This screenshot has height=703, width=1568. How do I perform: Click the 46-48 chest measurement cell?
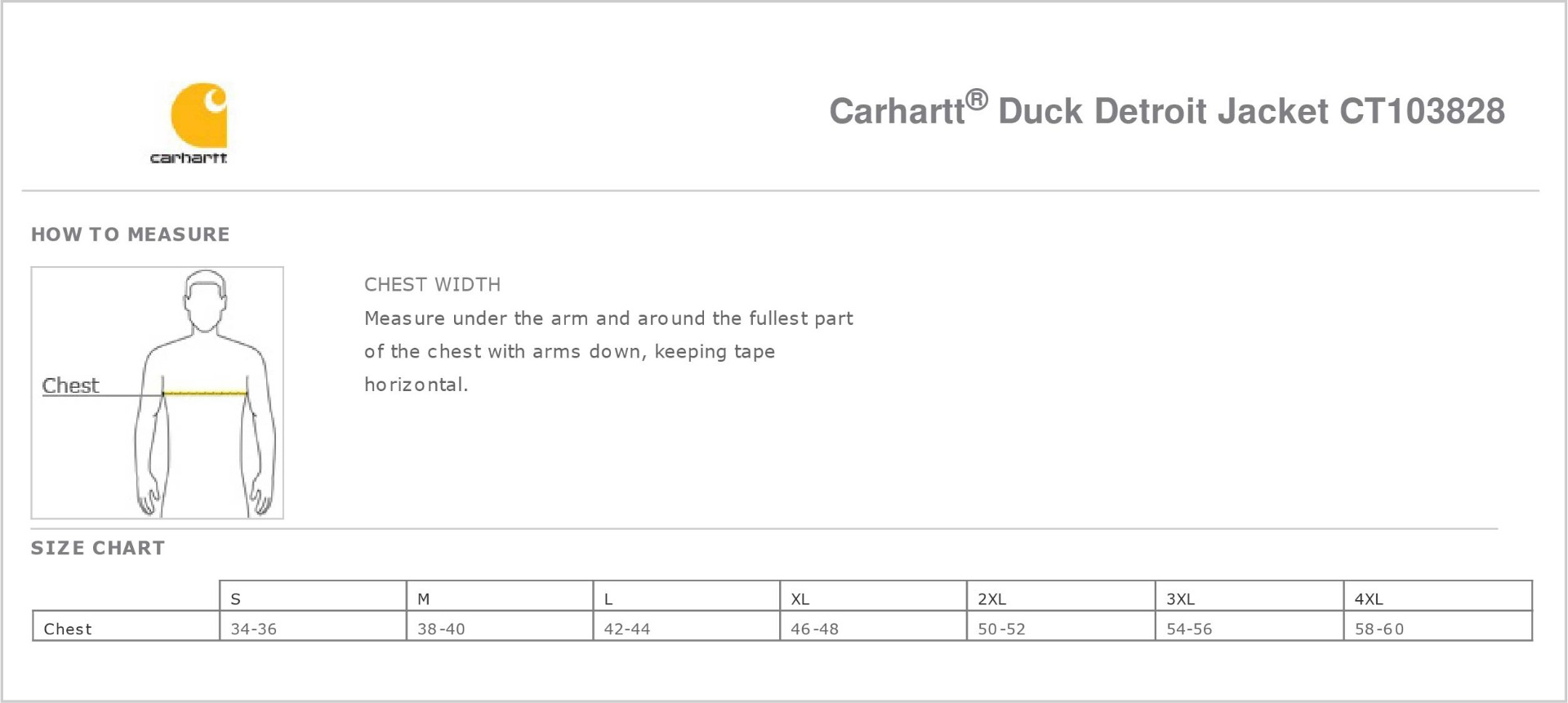click(814, 629)
